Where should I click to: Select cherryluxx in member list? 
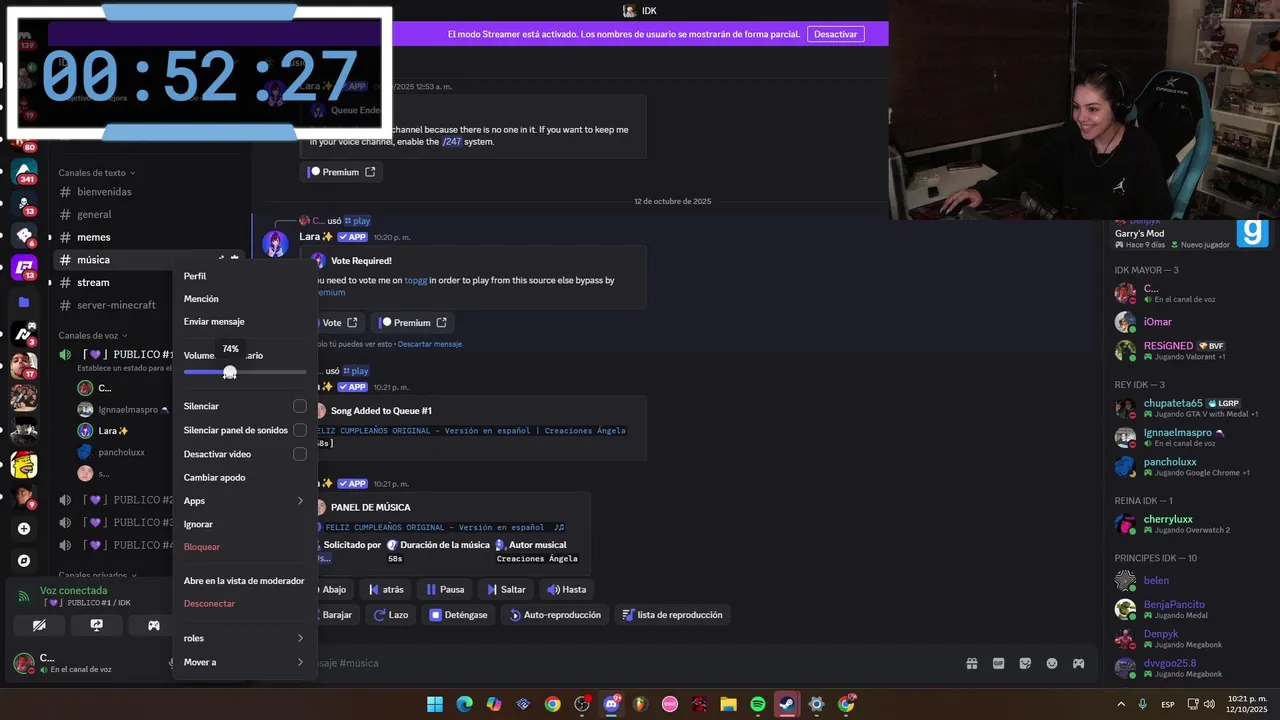[1189, 524]
